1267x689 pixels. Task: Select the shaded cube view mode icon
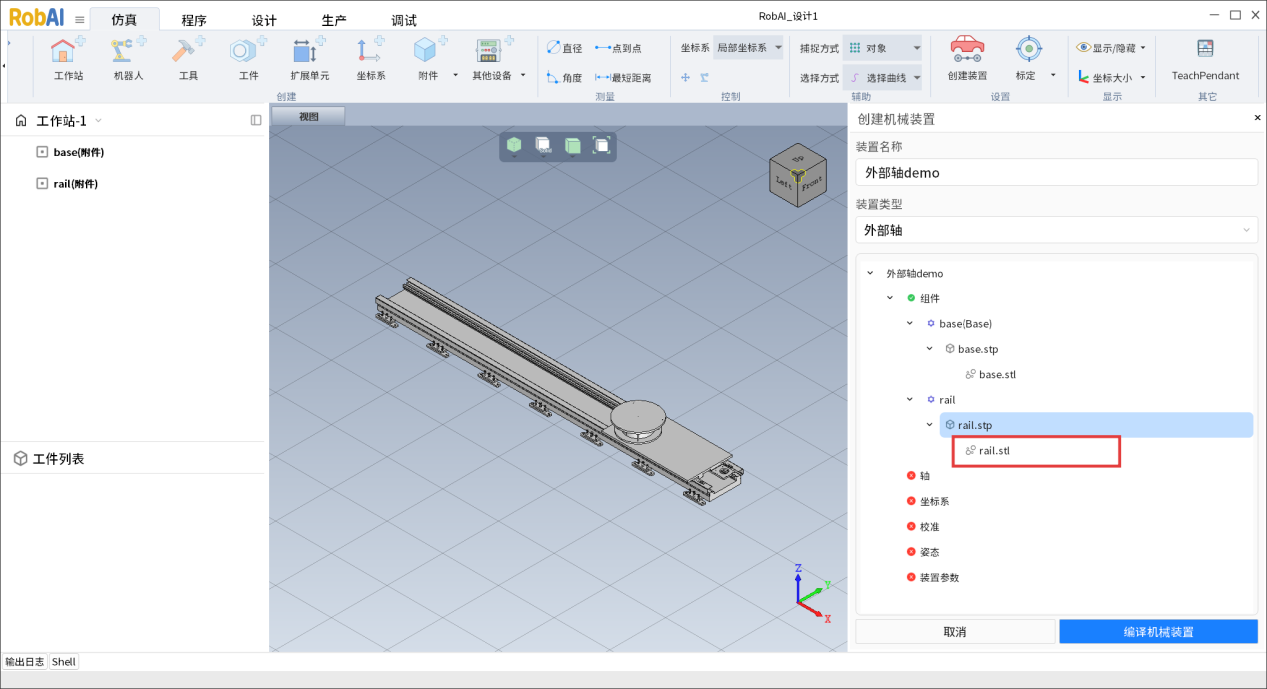tap(513, 146)
